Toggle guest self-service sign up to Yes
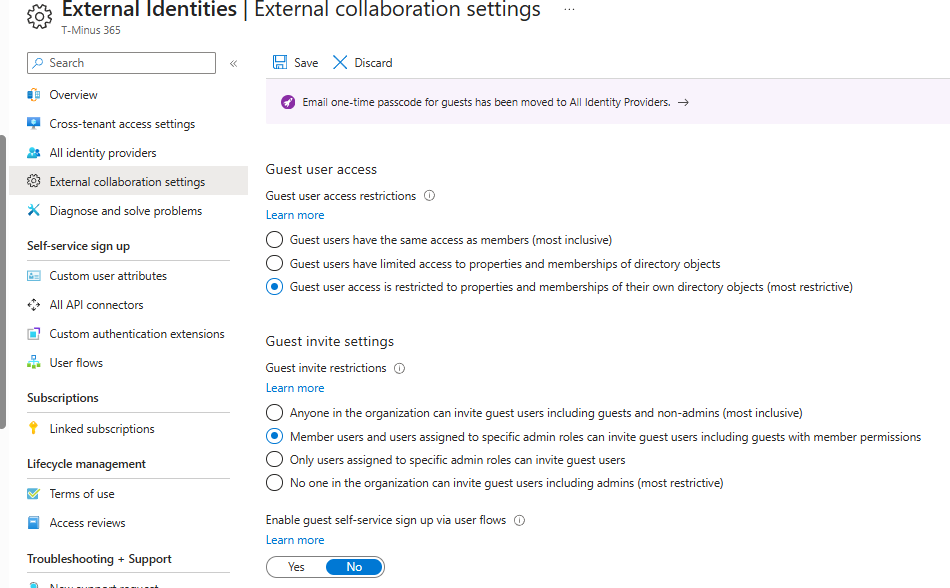The image size is (950, 588). (x=296, y=567)
